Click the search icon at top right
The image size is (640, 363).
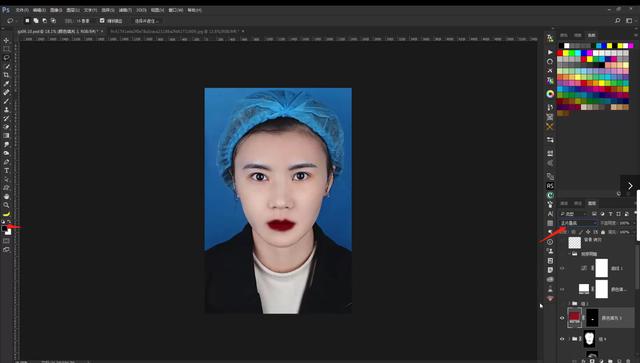618,20
